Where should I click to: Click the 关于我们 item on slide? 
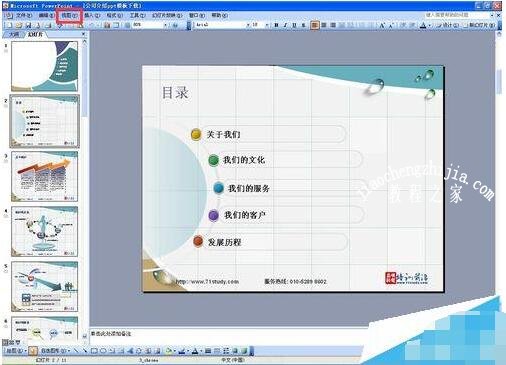[x=223, y=134]
